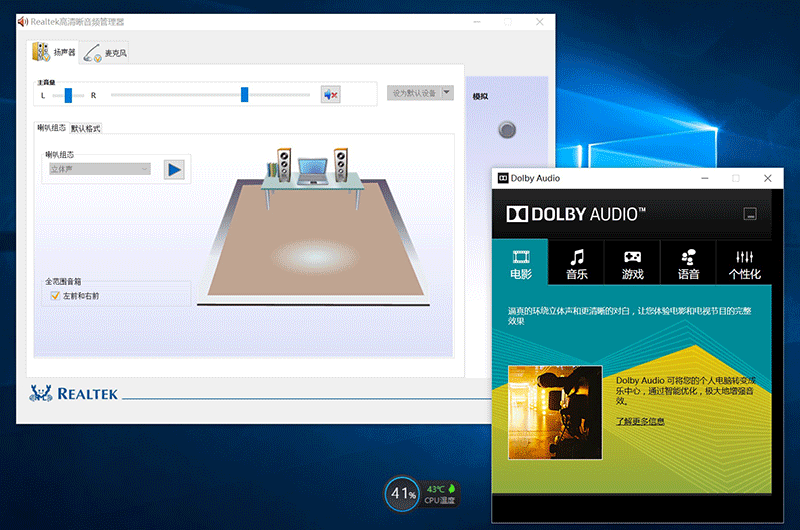Click the laptop on the table
Viewport: 800px width, 530px height.
click(312, 171)
